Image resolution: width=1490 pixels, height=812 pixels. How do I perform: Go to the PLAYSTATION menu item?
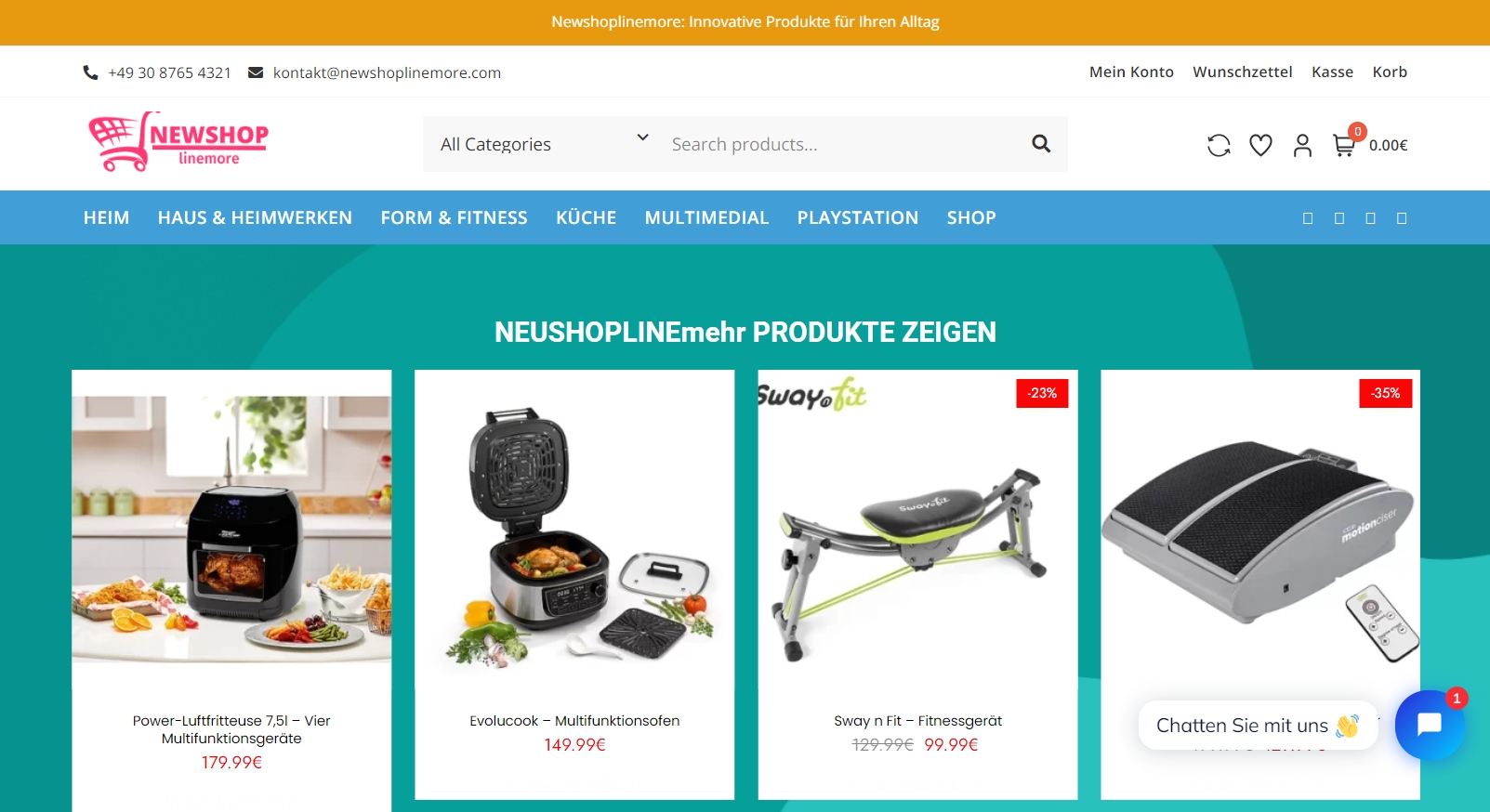pos(857,217)
